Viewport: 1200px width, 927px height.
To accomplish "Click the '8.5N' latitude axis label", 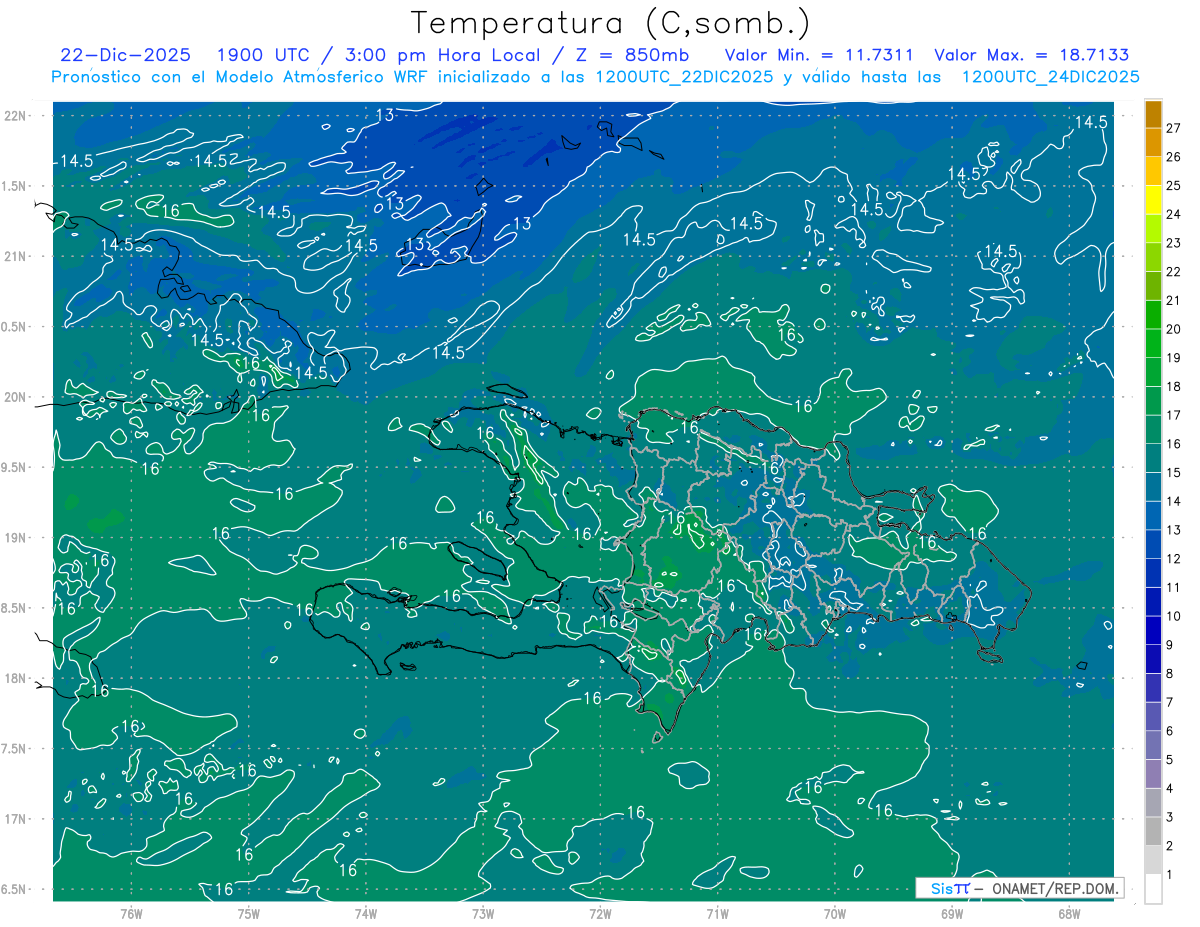I will 14,608.
